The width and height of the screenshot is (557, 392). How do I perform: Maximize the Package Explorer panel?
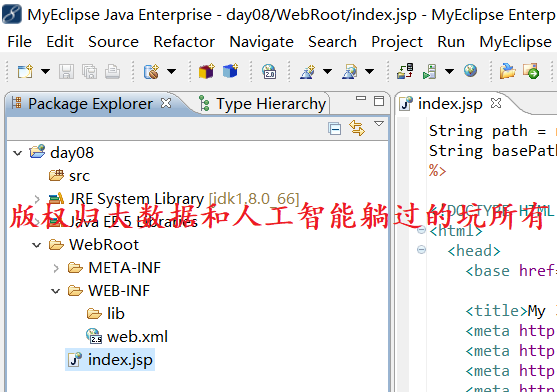(379, 101)
